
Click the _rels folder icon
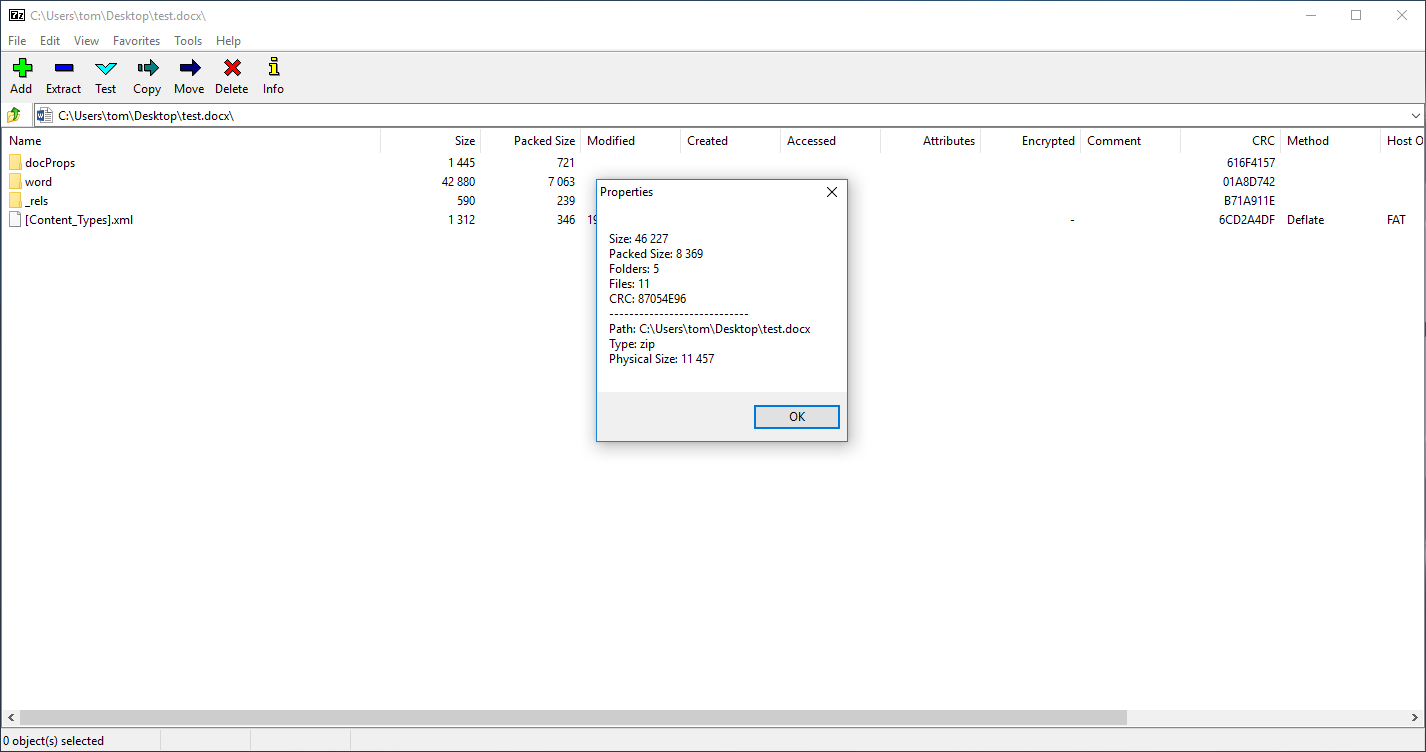point(15,200)
